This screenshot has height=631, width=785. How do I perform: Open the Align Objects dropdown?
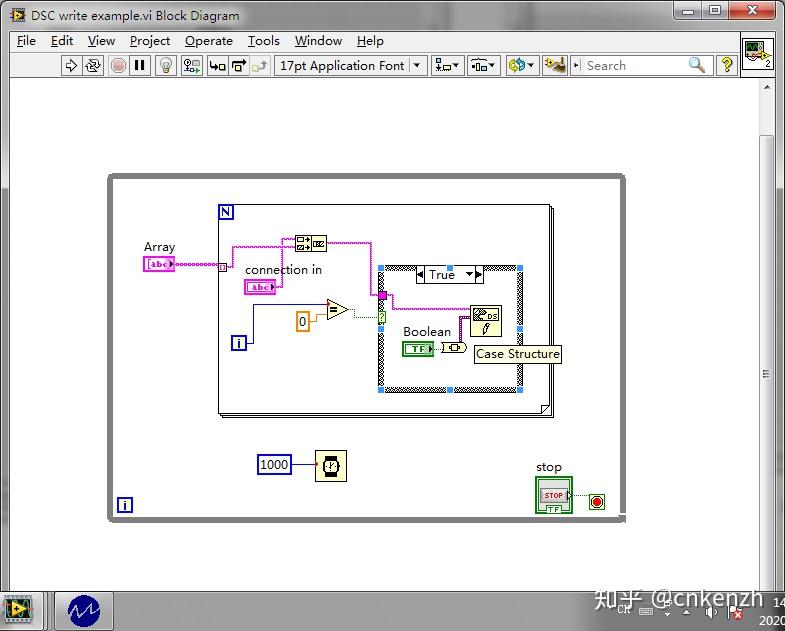(x=447, y=66)
